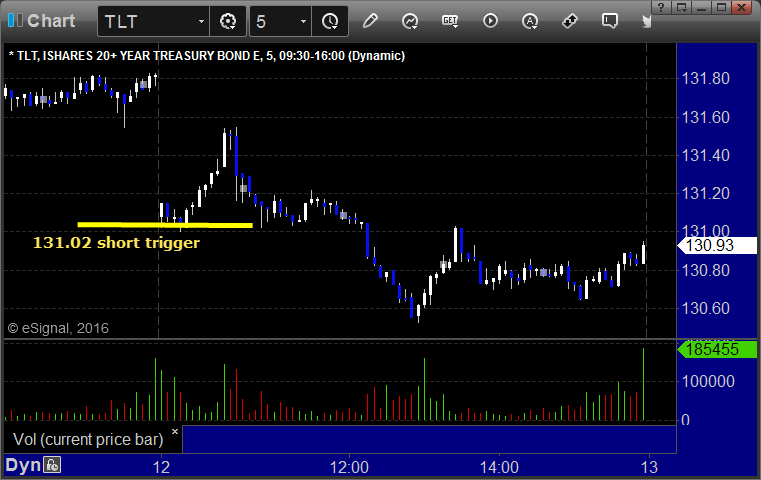Select the pencil drawing tool
The height and width of the screenshot is (480, 761).
(x=370, y=21)
